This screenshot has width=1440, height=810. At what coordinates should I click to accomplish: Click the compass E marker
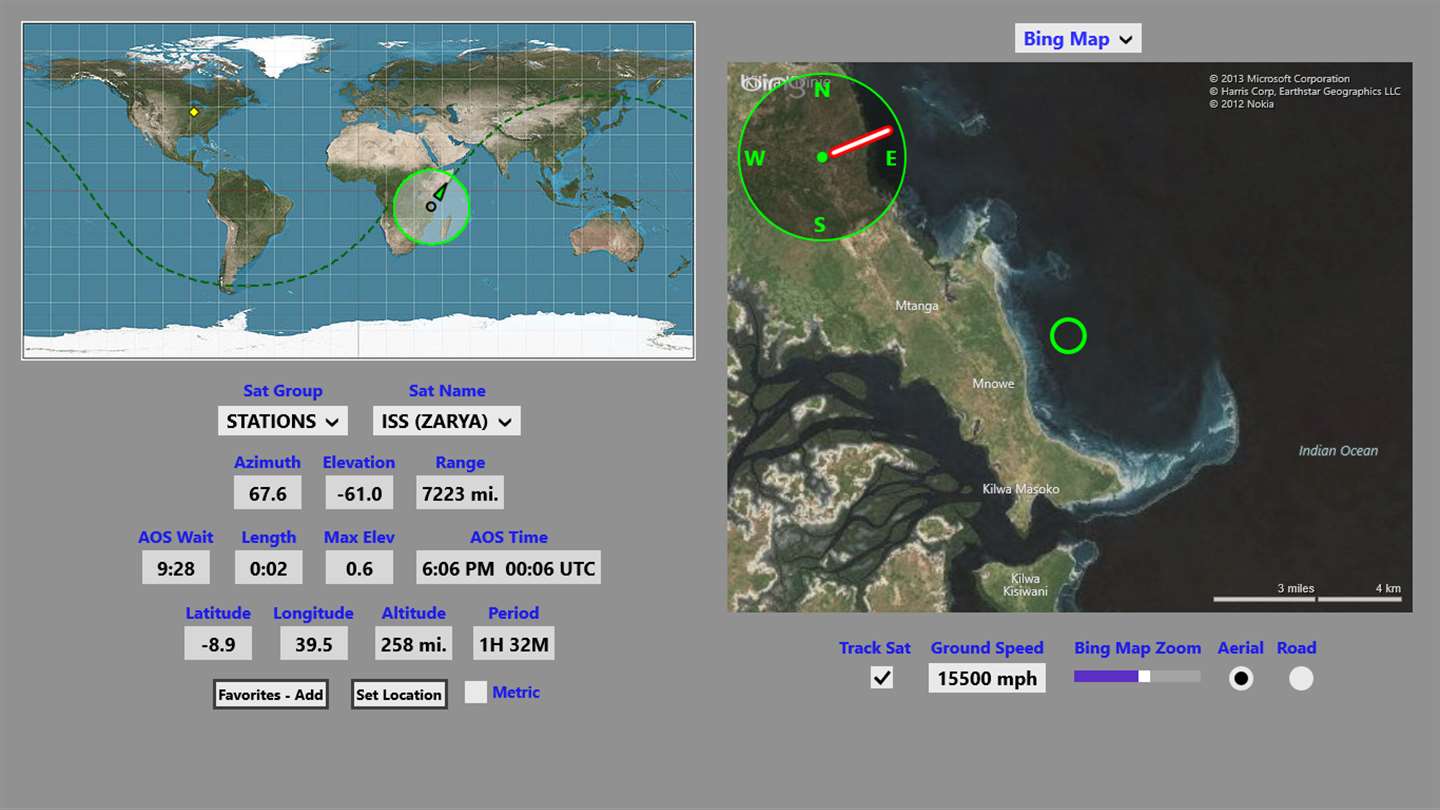pyautogui.click(x=891, y=158)
